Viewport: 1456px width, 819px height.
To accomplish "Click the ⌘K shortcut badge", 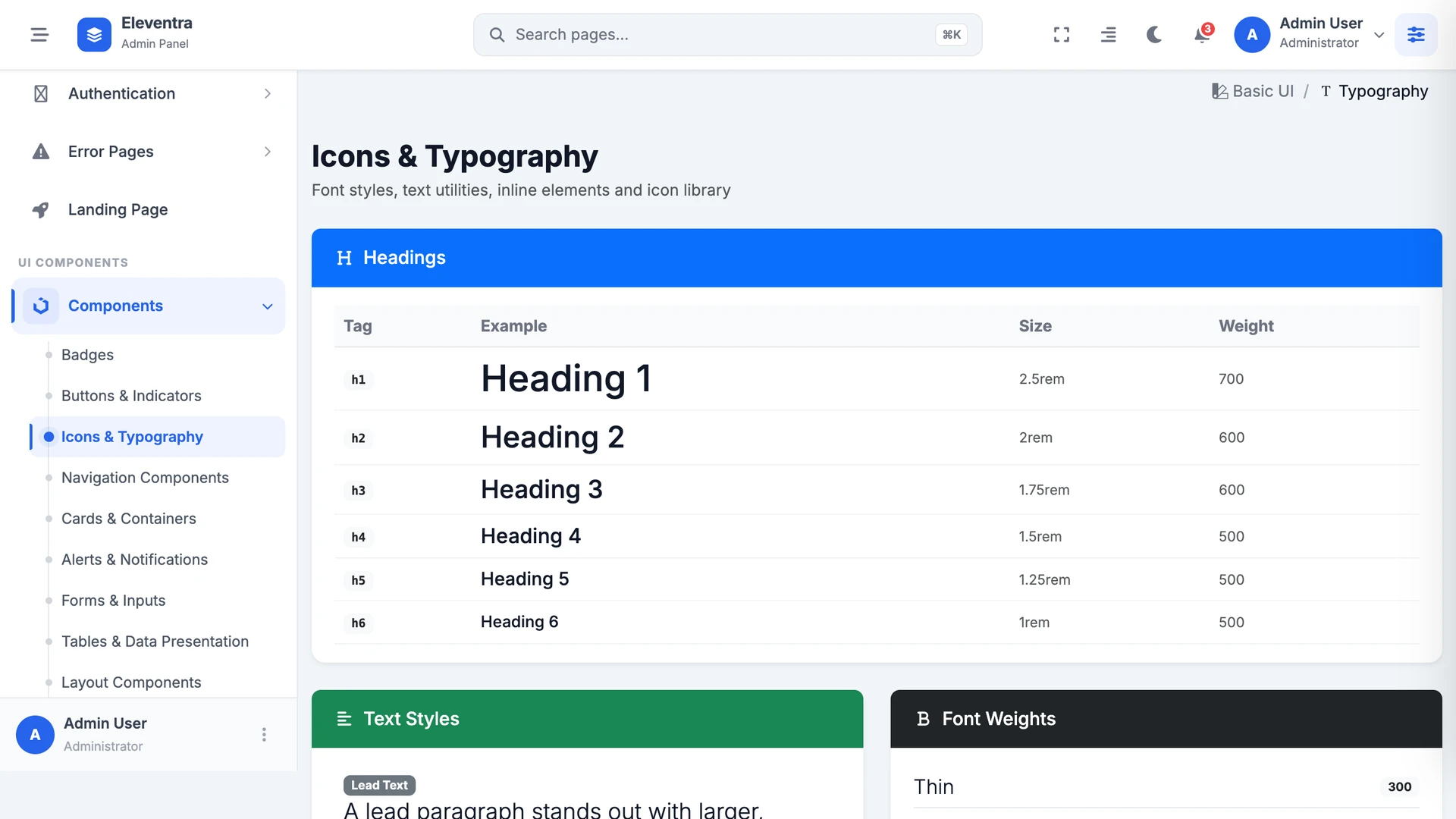I will 951,34.
